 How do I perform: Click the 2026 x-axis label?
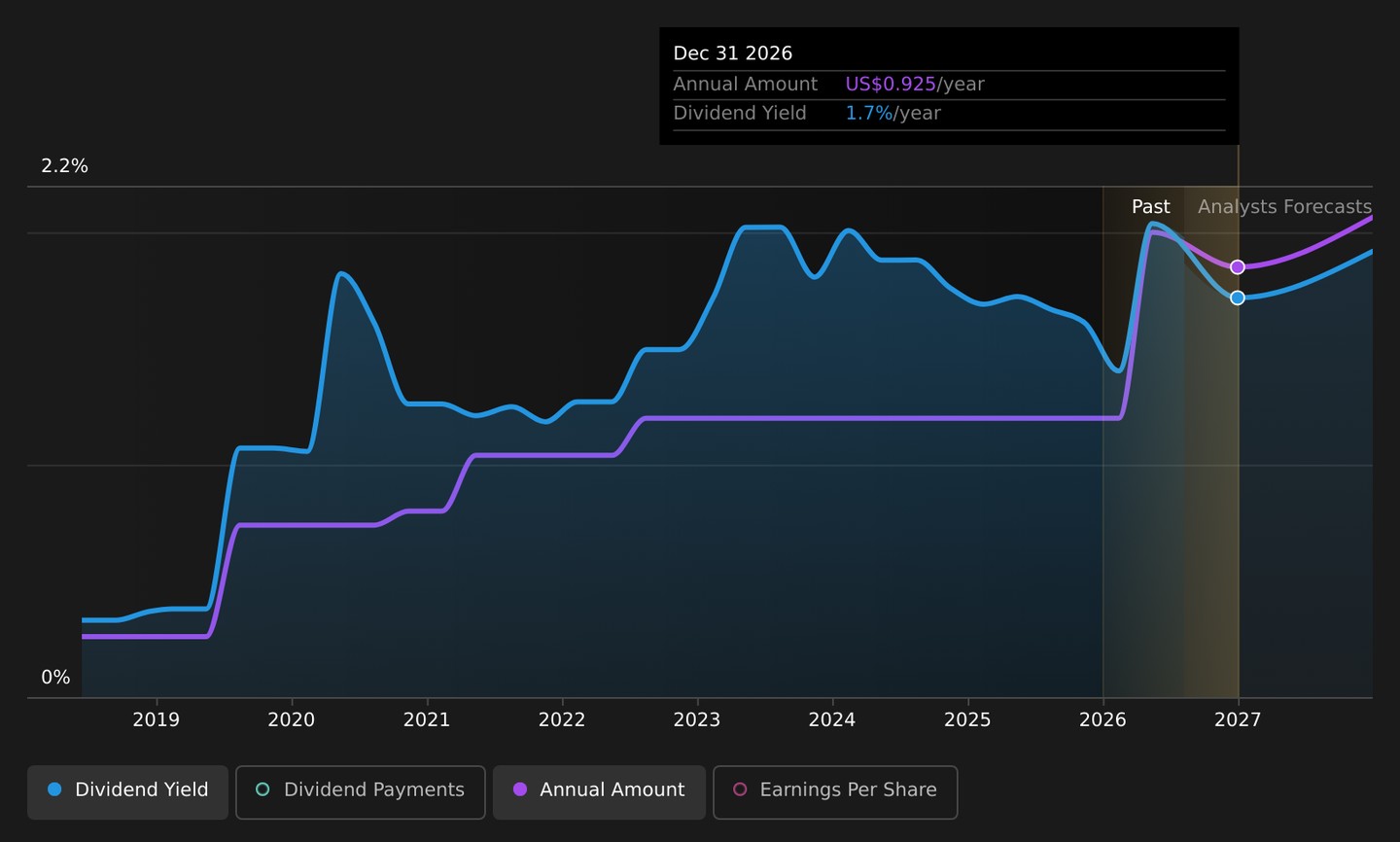point(1102,719)
